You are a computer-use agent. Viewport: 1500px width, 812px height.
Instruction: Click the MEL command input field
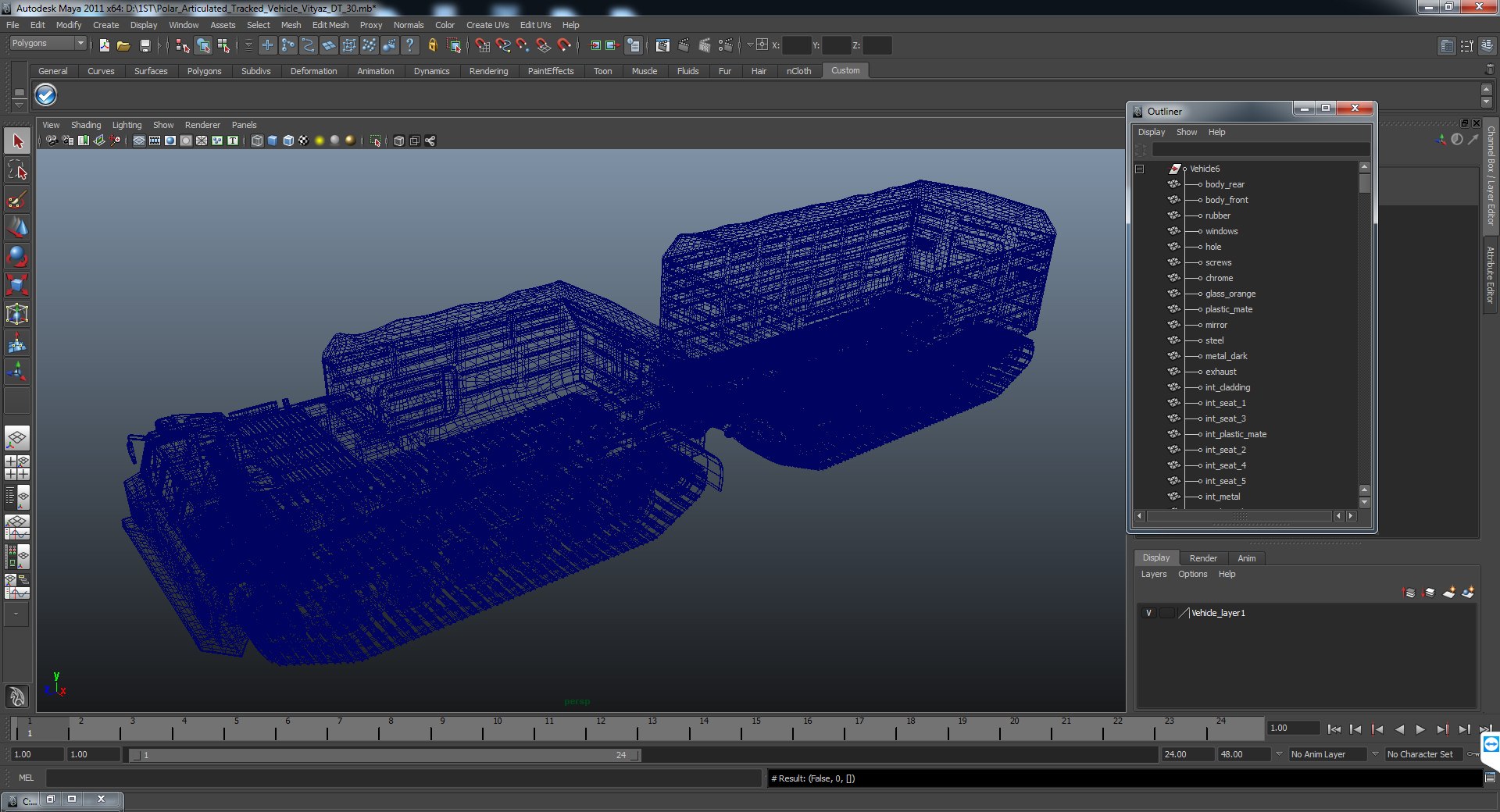402,778
